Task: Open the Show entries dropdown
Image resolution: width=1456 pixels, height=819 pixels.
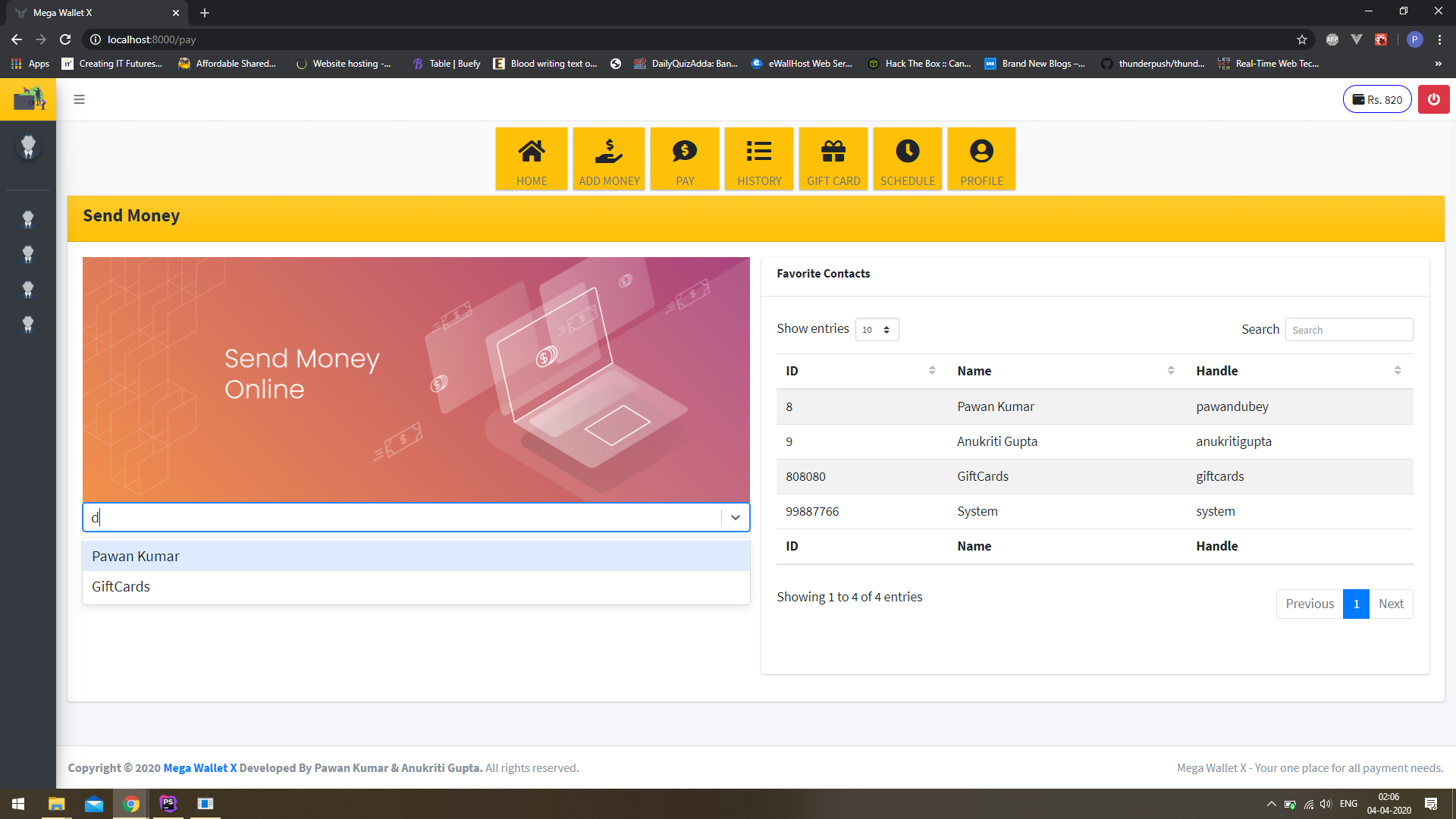Action: pos(877,330)
